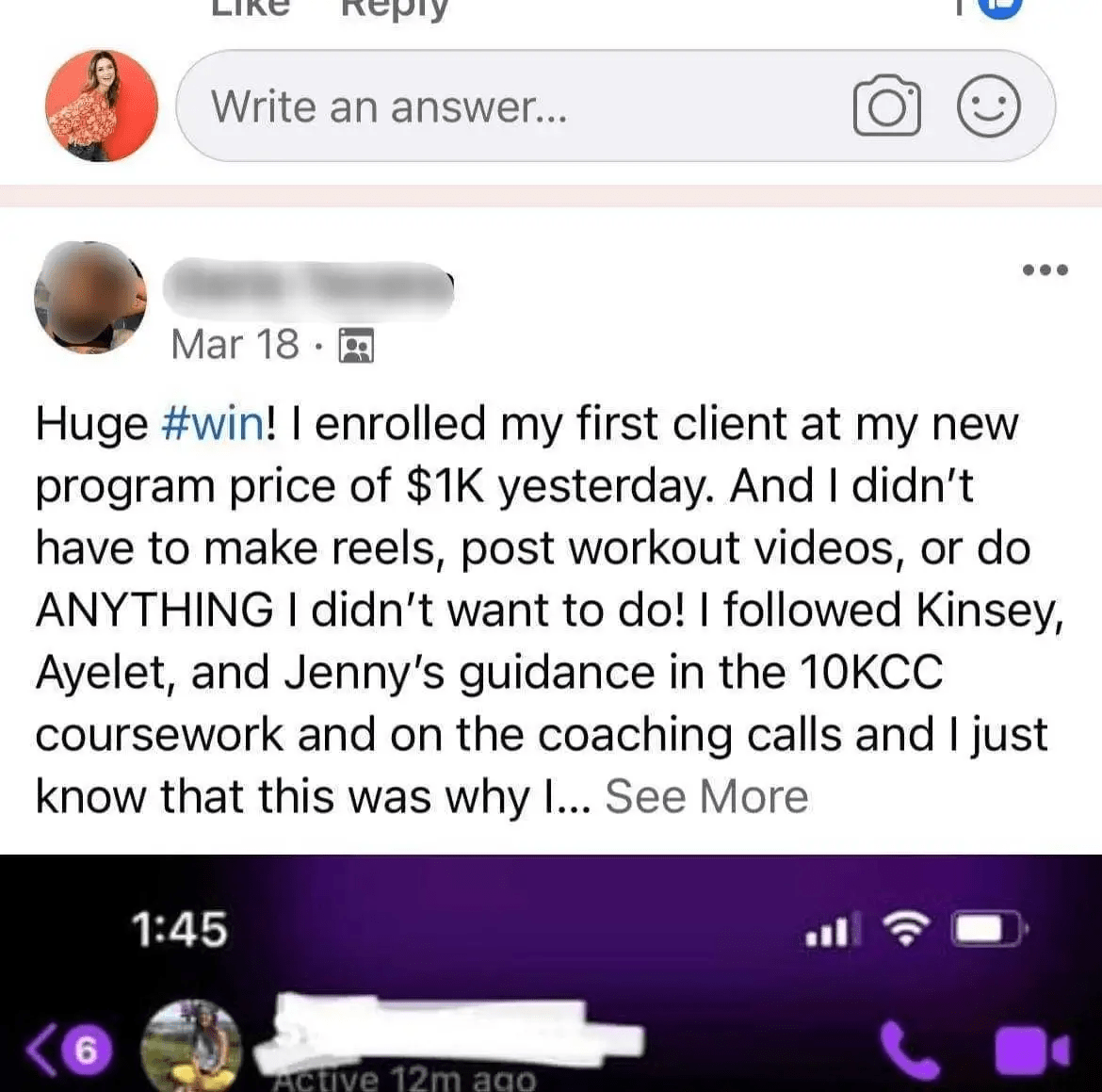
Task: Open the red-background profile picture
Action: click(101, 106)
